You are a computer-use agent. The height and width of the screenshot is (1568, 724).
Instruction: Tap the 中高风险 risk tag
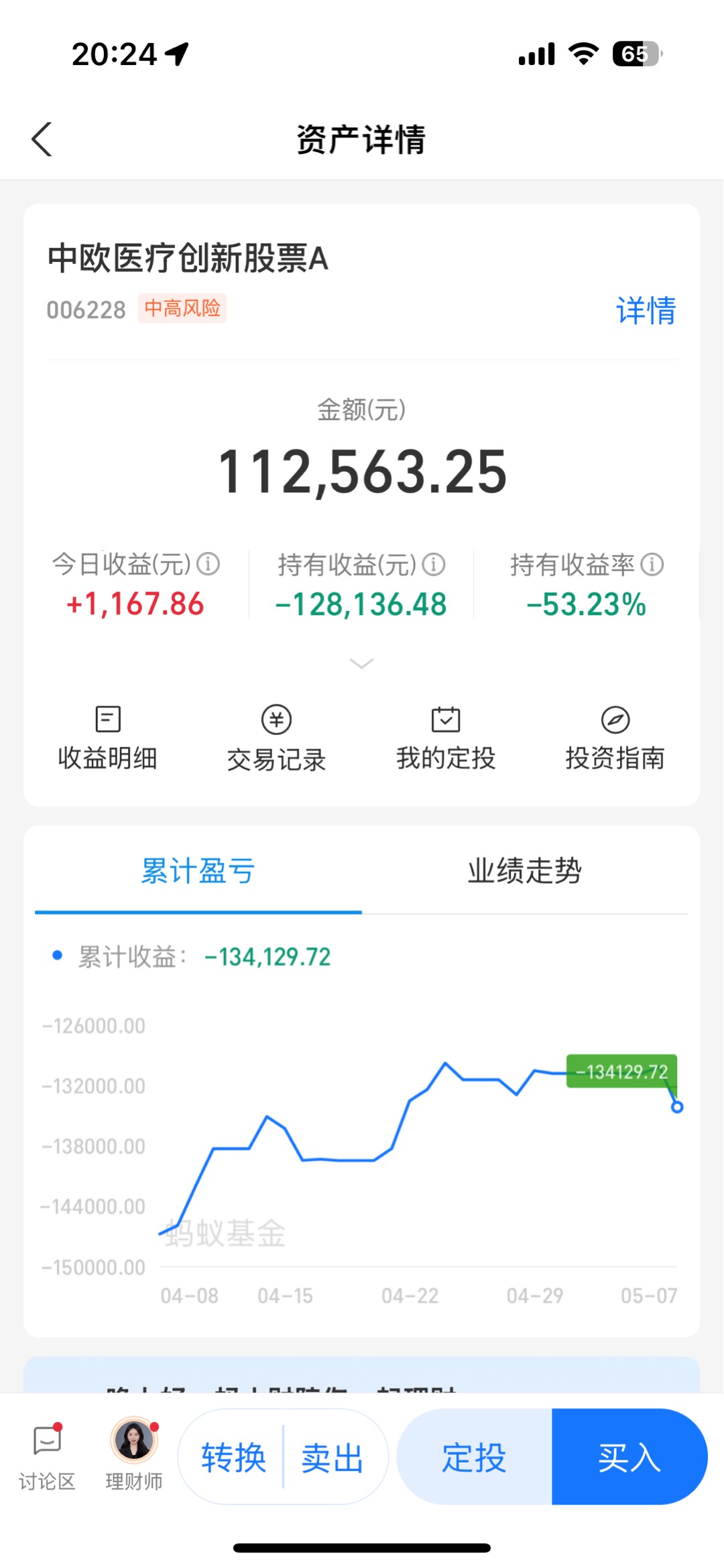[182, 308]
